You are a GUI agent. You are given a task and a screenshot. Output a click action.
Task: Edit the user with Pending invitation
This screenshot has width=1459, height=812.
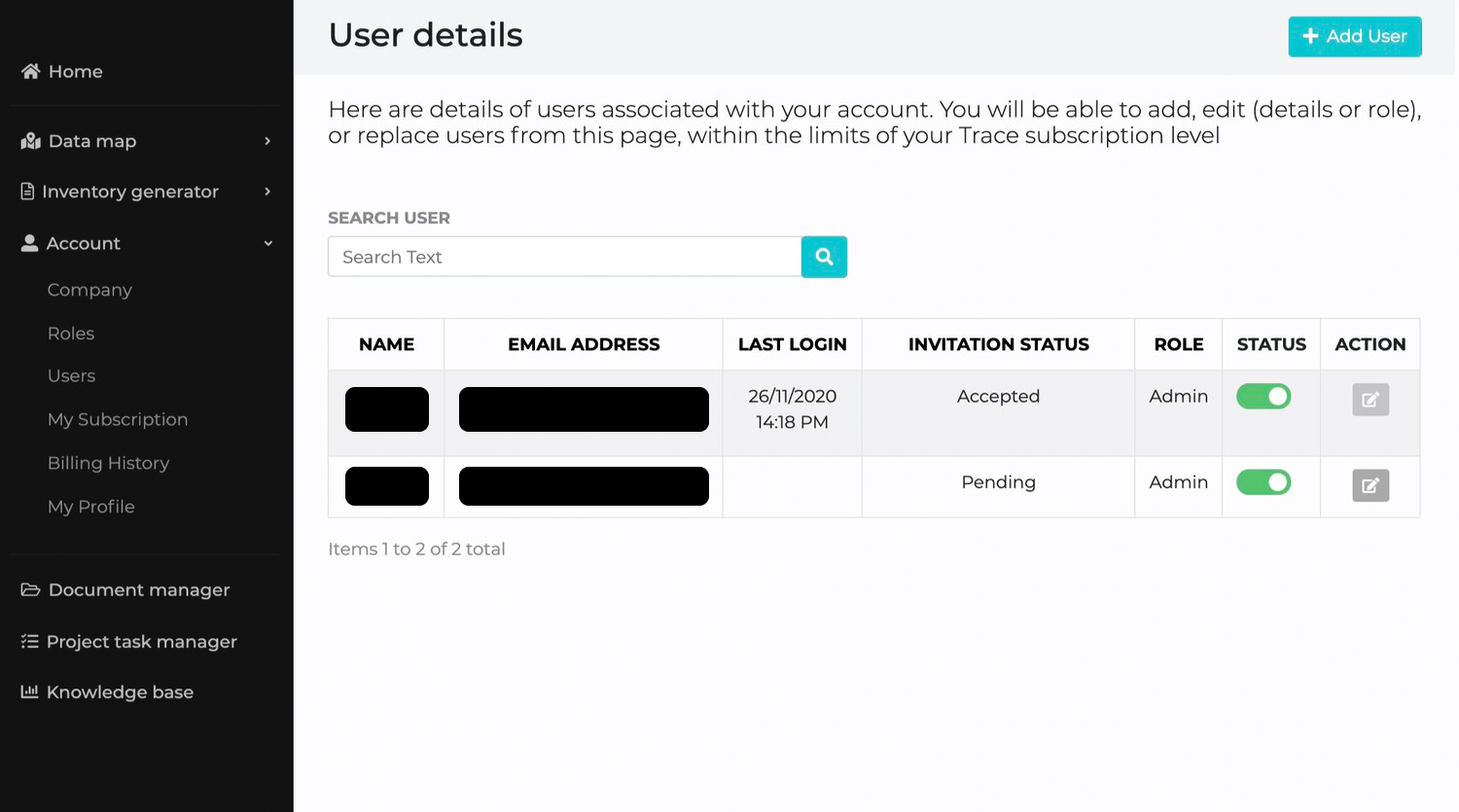[1370, 485]
